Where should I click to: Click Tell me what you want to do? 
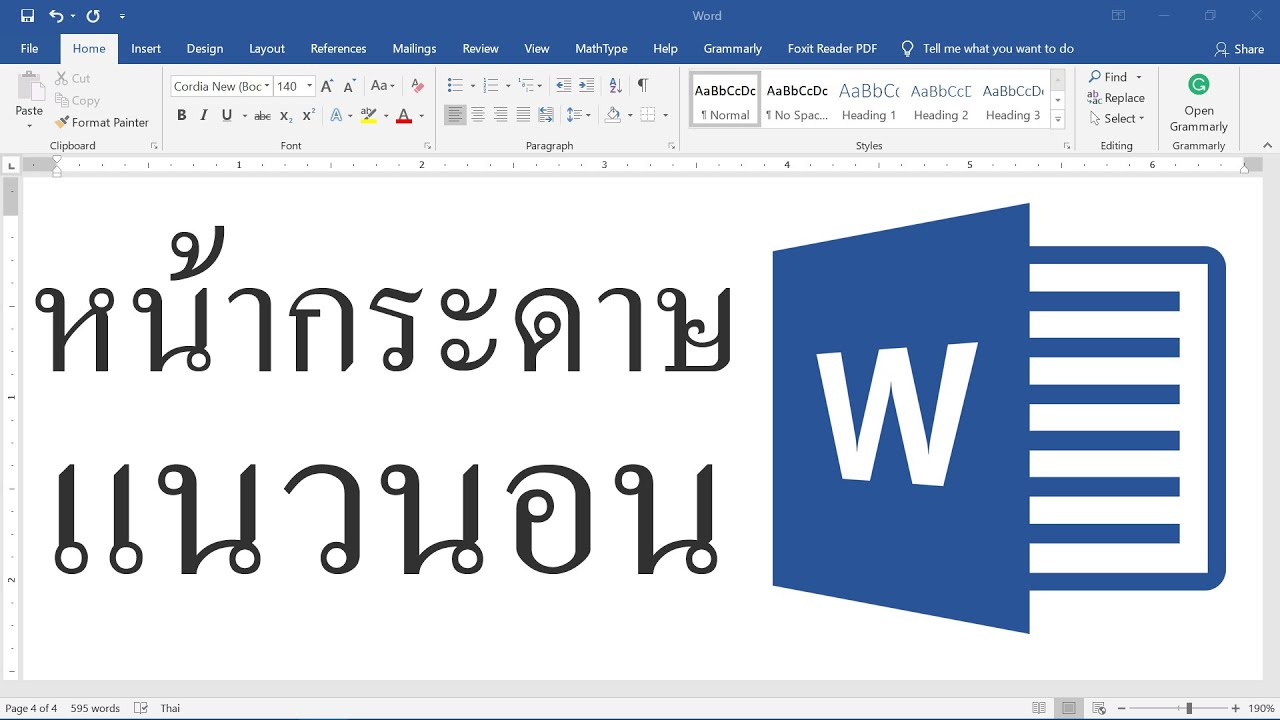point(998,48)
